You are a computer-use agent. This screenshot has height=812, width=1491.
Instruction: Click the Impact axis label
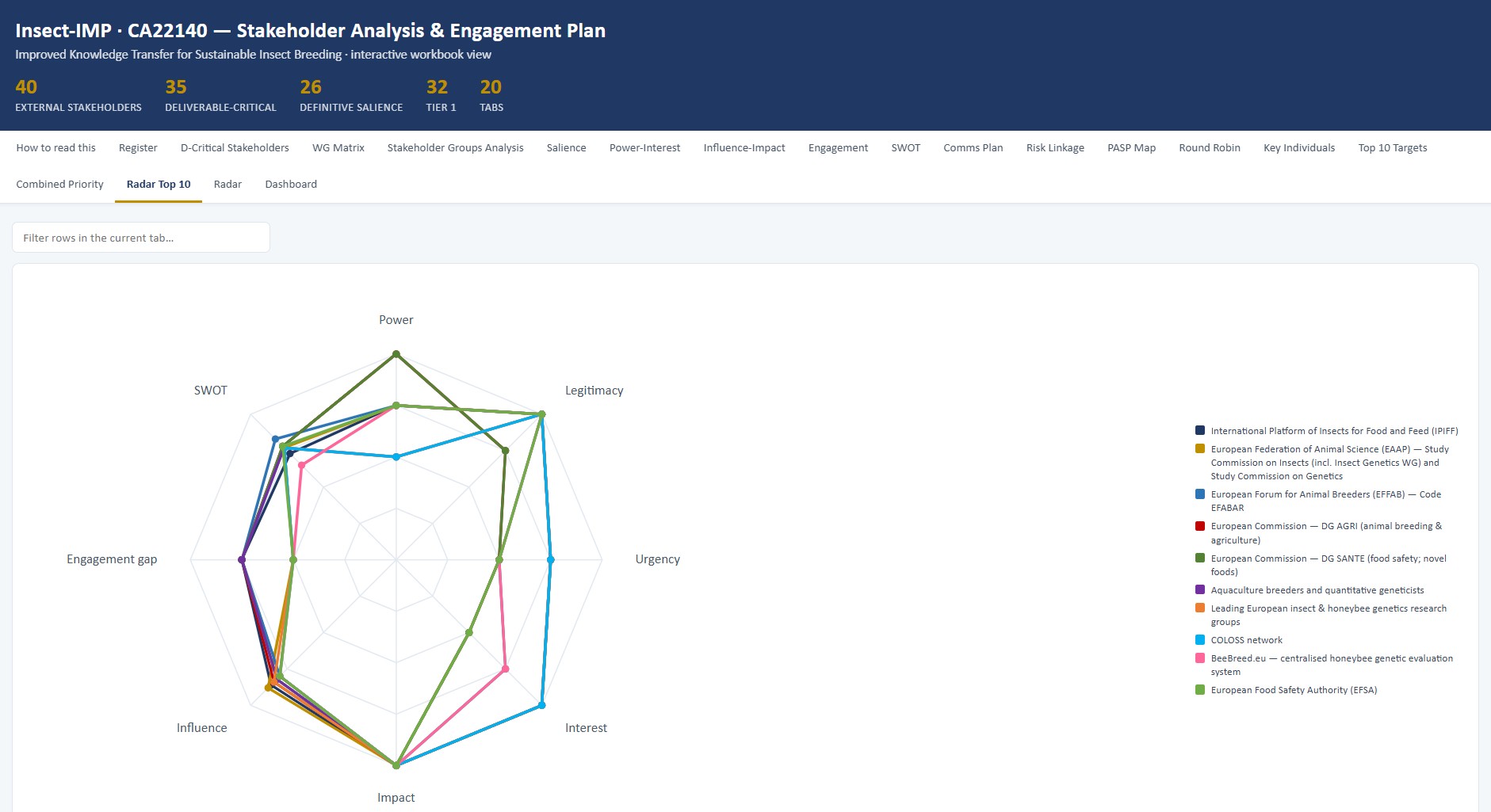coord(396,798)
